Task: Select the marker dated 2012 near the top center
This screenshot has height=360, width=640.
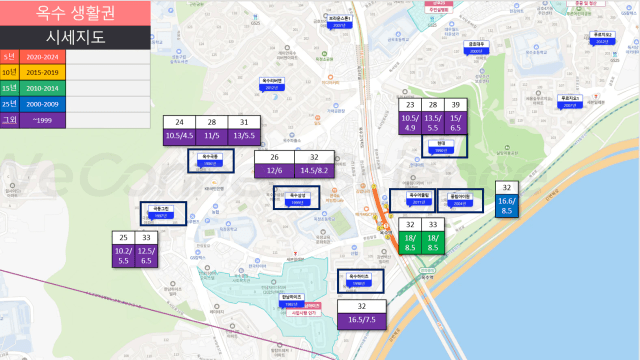Action: pyautogui.click(x=271, y=84)
